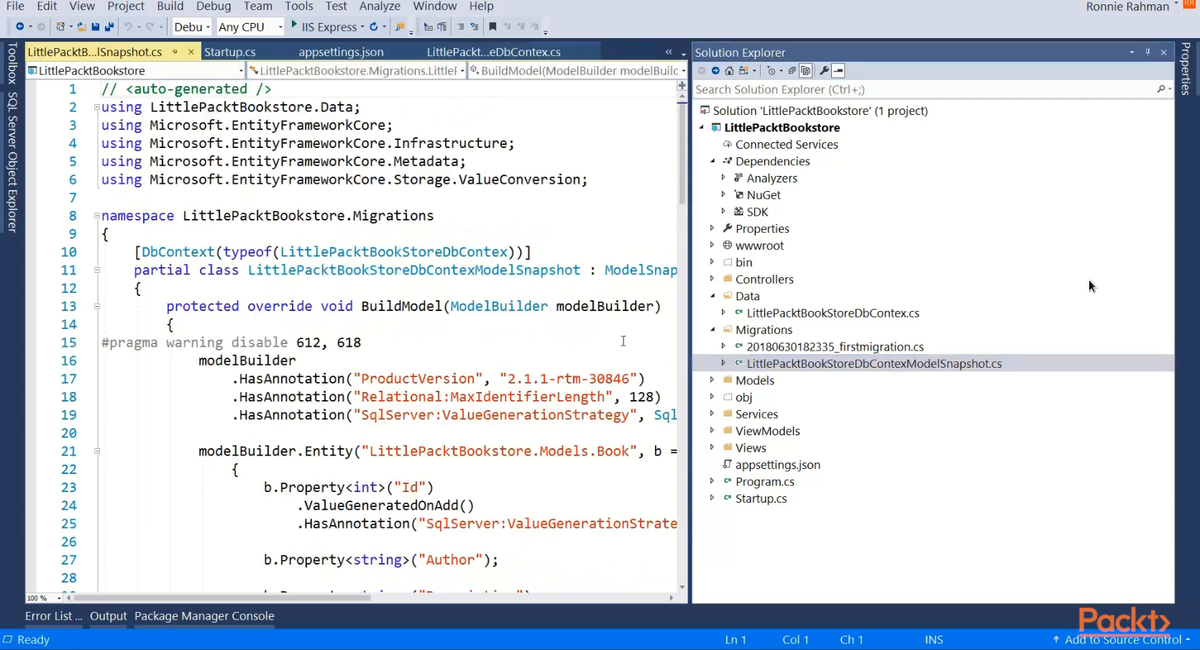Switch to the appsettings.json tab
Image resolution: width=1200 pixels, height=650 pixels.
(340, 52)
